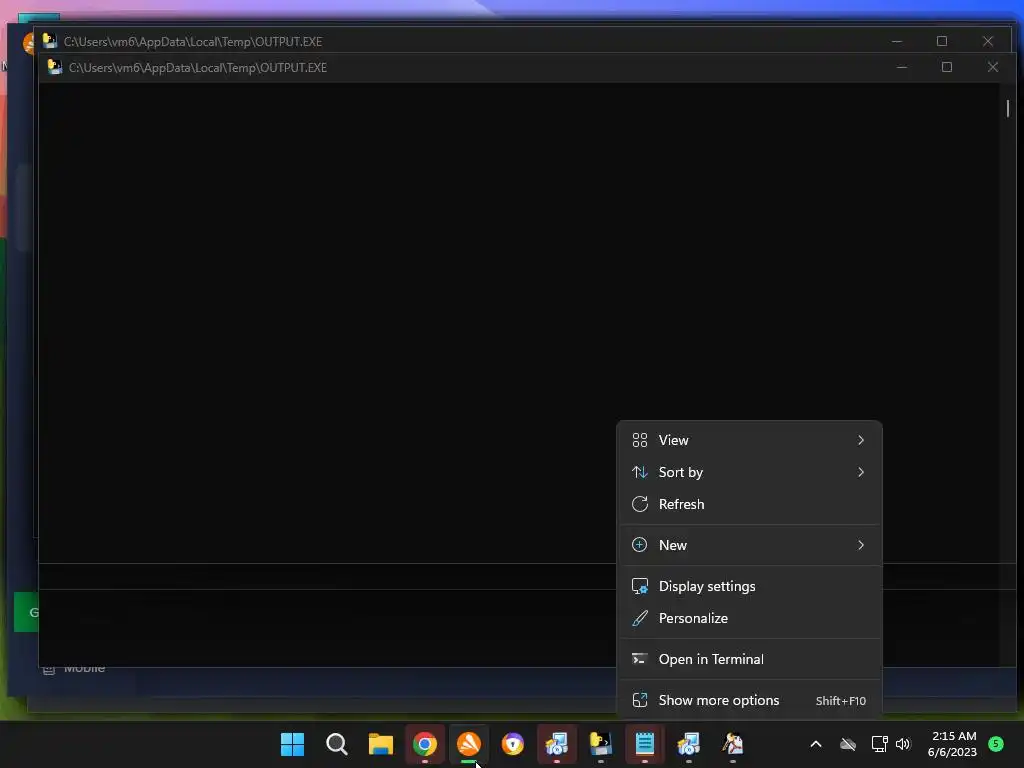Open installer icon right of Notepad icon
Viewport: 1024px width, 768px height.
click(689, 744)
